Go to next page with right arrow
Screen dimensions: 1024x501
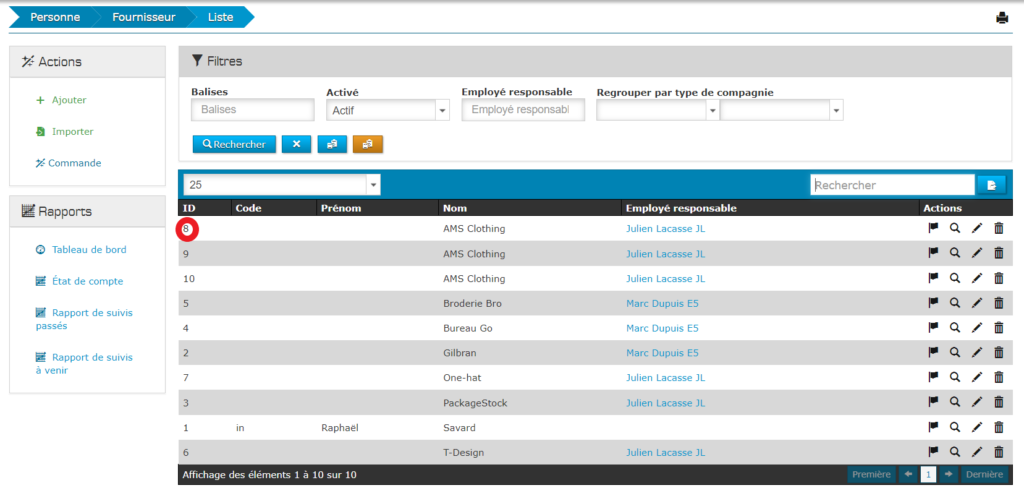[948, 474]
